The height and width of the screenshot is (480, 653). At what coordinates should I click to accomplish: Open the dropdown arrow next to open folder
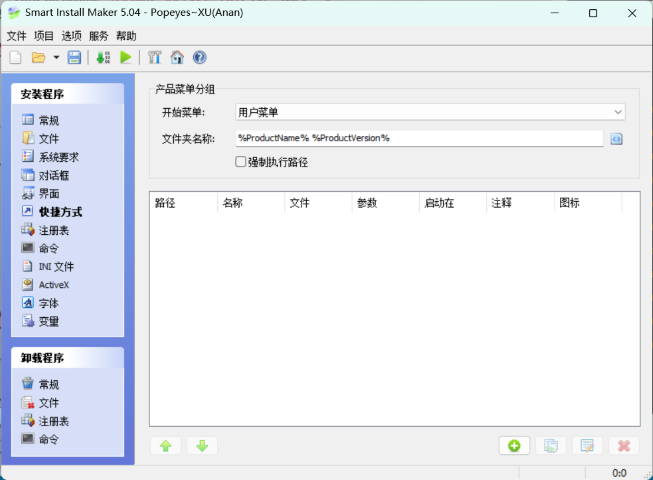56,58
